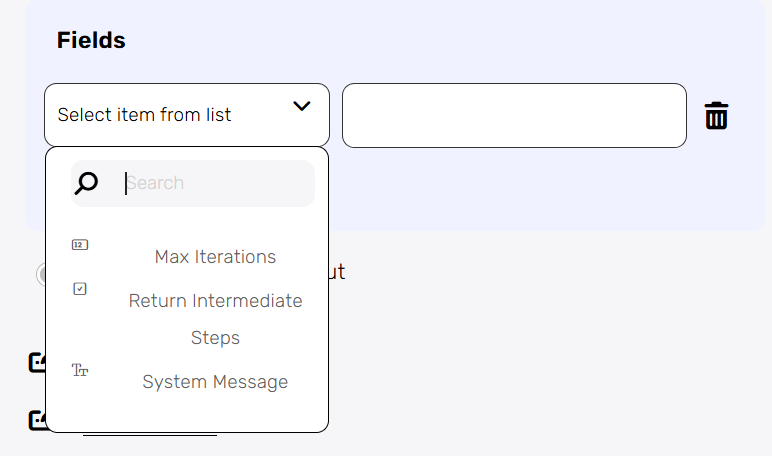Toggle the switch partly hidden behind the dropdown list
This screenshot has height=456, width=772.
41,273
